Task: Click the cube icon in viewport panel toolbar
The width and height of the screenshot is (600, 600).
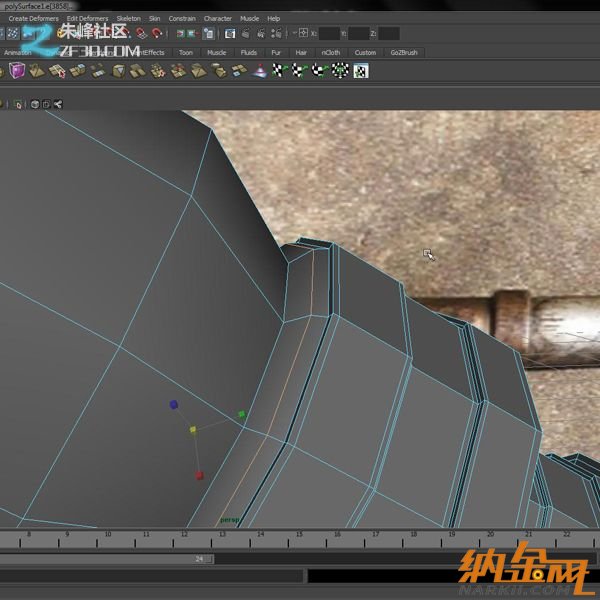Action: [34, 103]
